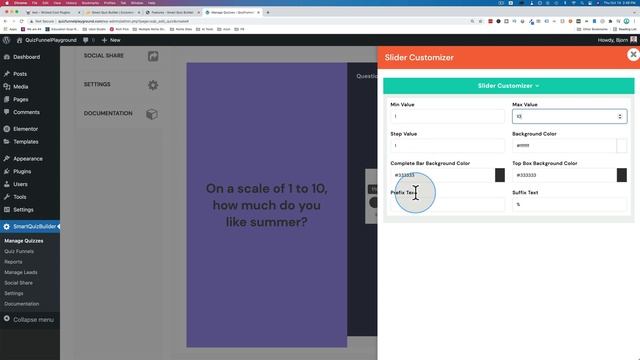This screenshot has width=640, height=360.
Task: Select SmartQuizBuilder in WordPress sidebar
Action: pos(30,227)
